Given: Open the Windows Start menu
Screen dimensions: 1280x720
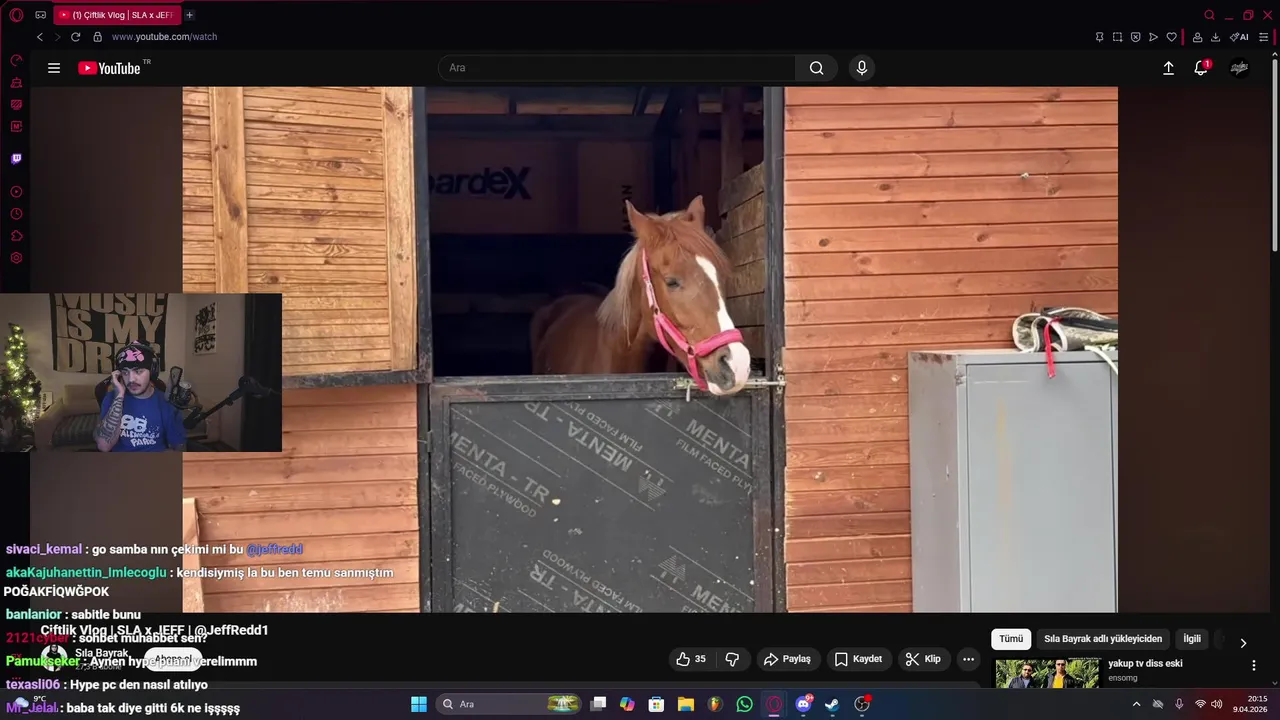Looking at the screenshot, I should [419, 704].
